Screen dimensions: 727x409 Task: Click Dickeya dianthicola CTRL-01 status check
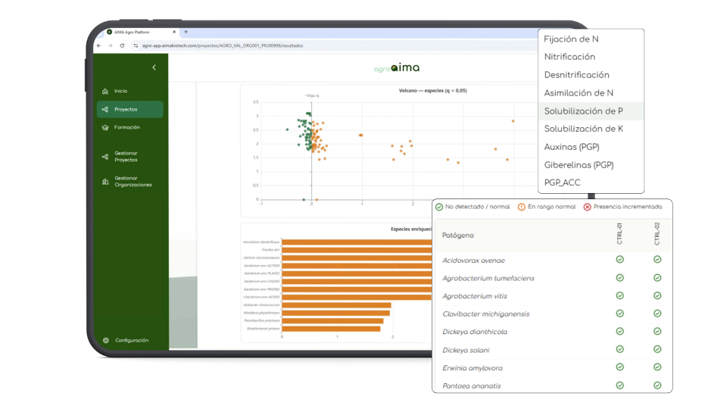tap(620, 332)
